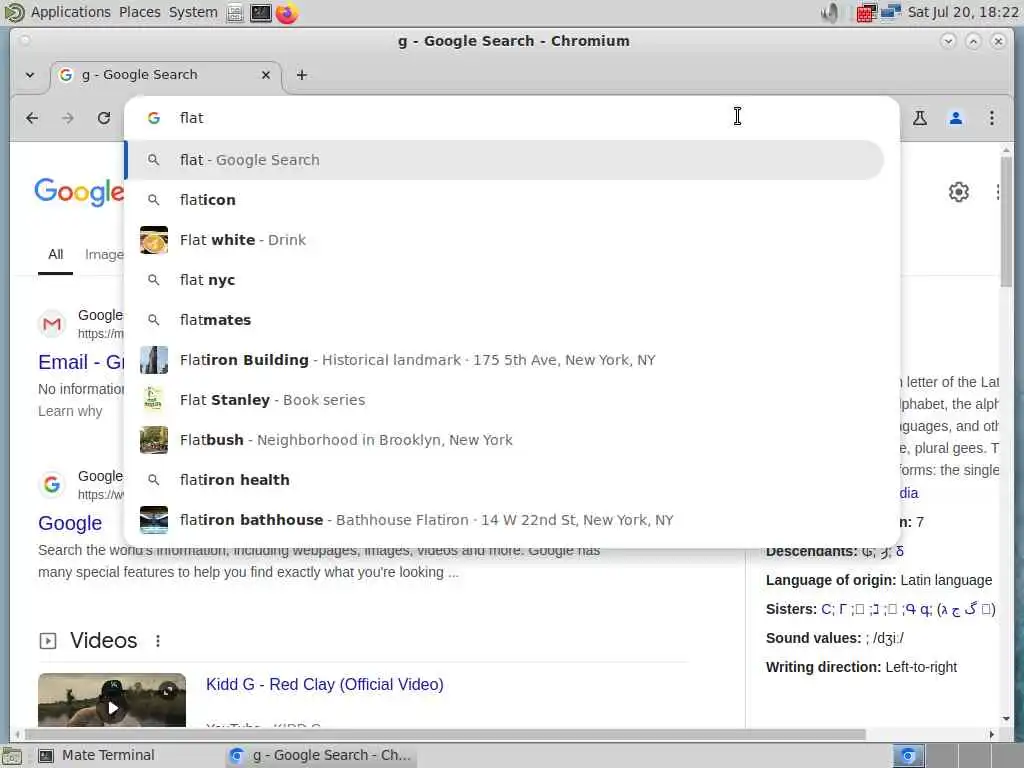The height and width of the screenshot is (768, 1024).
Task: Switch to the All results tab
Action: coord(56,255)
